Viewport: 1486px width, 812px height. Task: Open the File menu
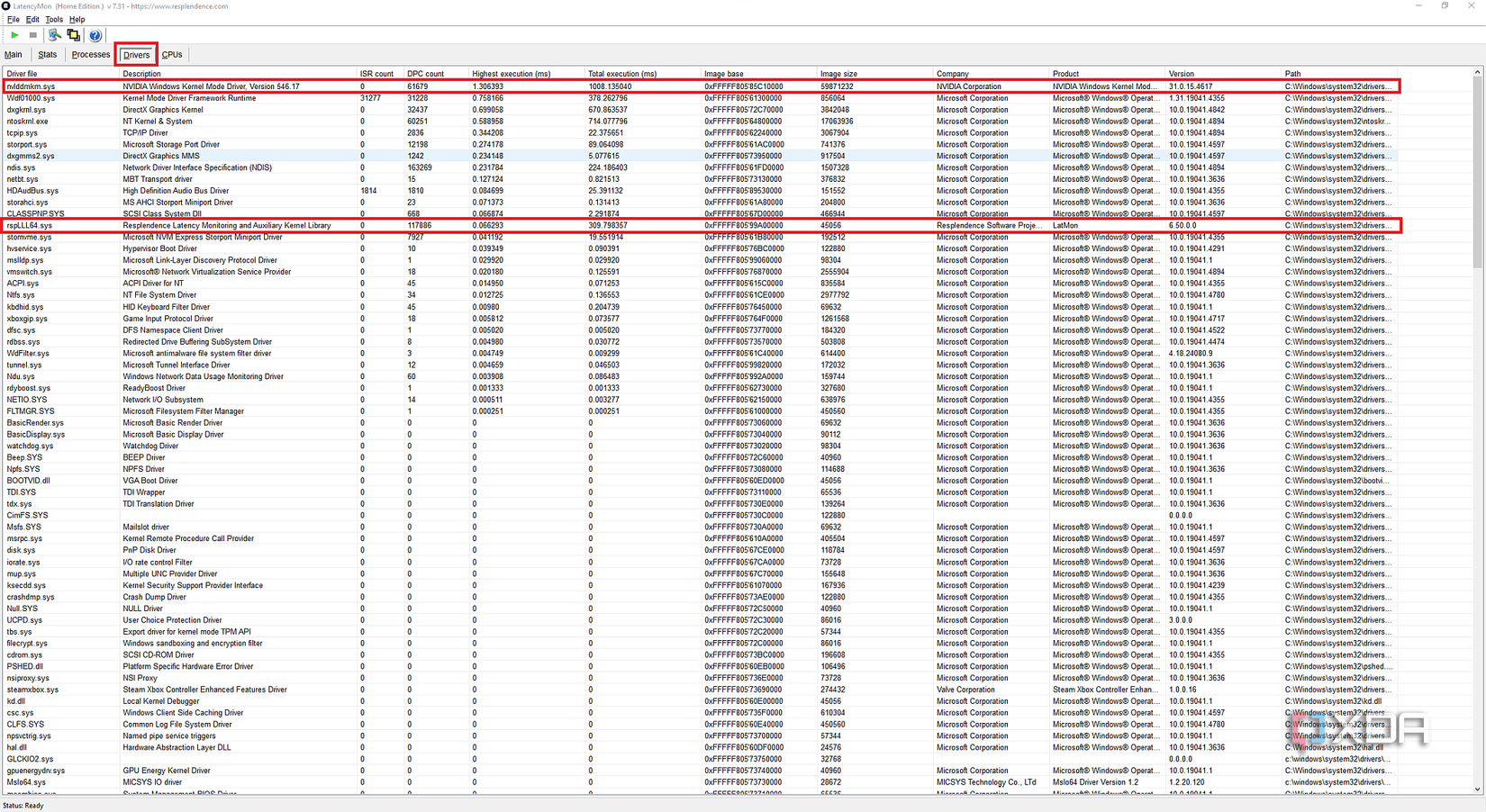pyautogui.click(x=13, y=19)
